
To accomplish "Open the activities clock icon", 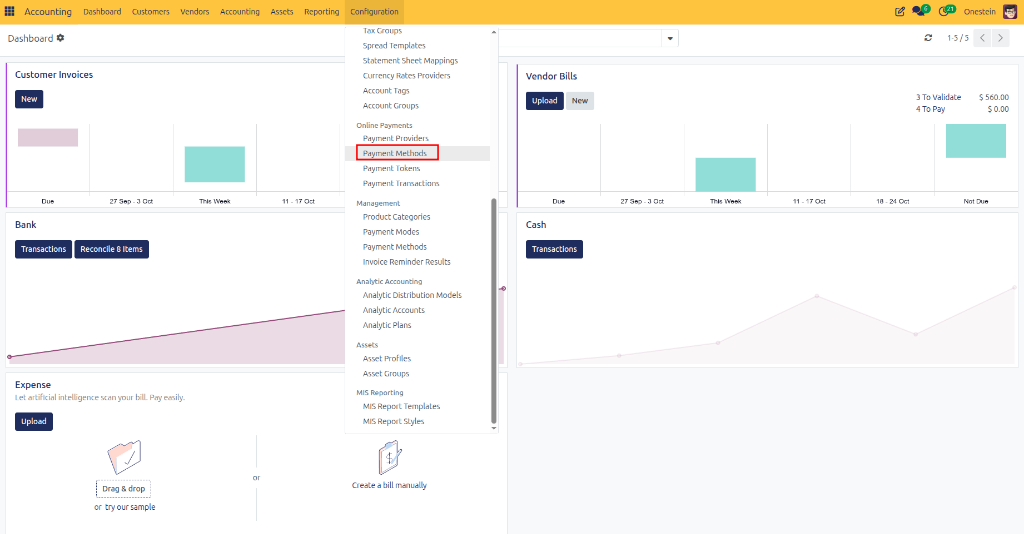I will (x=946, y=11).
